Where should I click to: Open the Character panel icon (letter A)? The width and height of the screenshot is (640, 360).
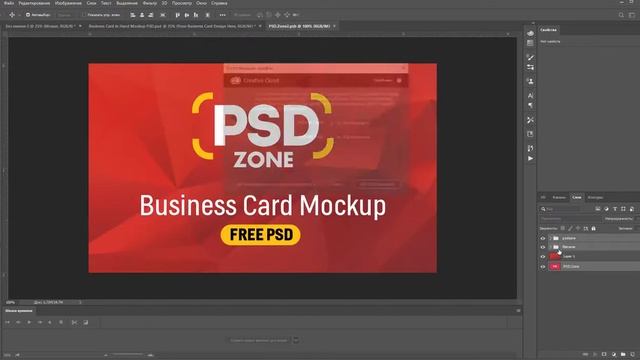pyautogui.click(x=530, y=95)
